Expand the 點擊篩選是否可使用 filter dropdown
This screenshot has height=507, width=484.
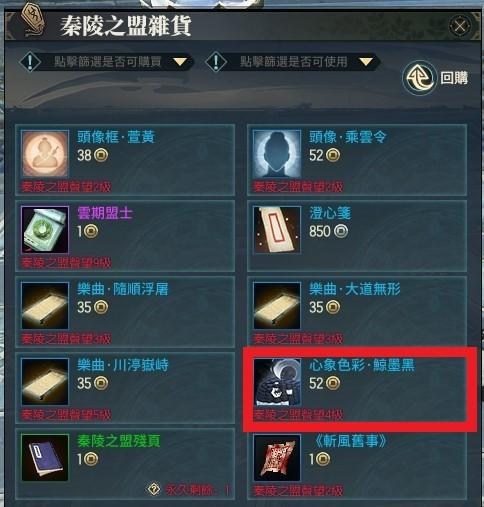(293, 62)
